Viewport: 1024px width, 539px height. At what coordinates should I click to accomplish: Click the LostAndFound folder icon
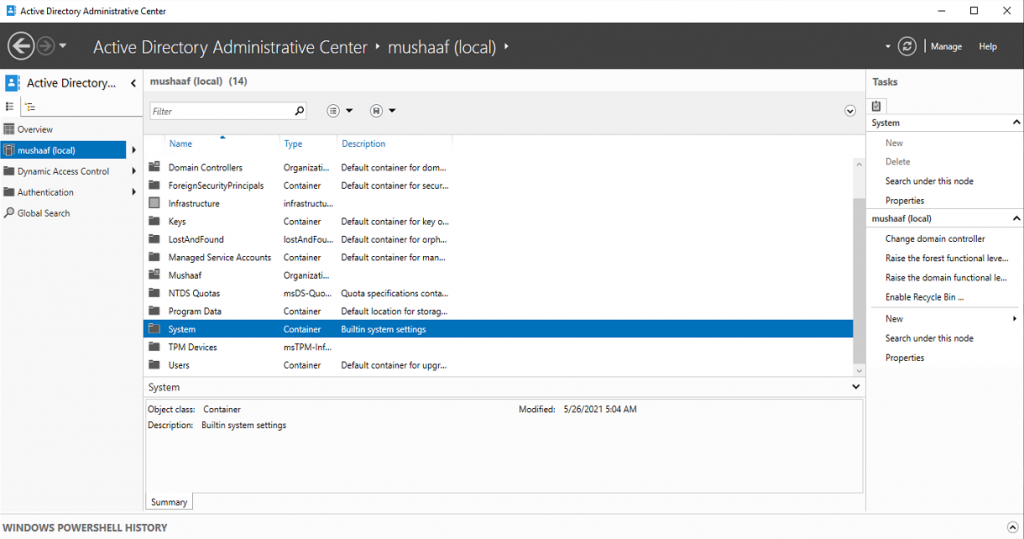click(x=154, y=239)
